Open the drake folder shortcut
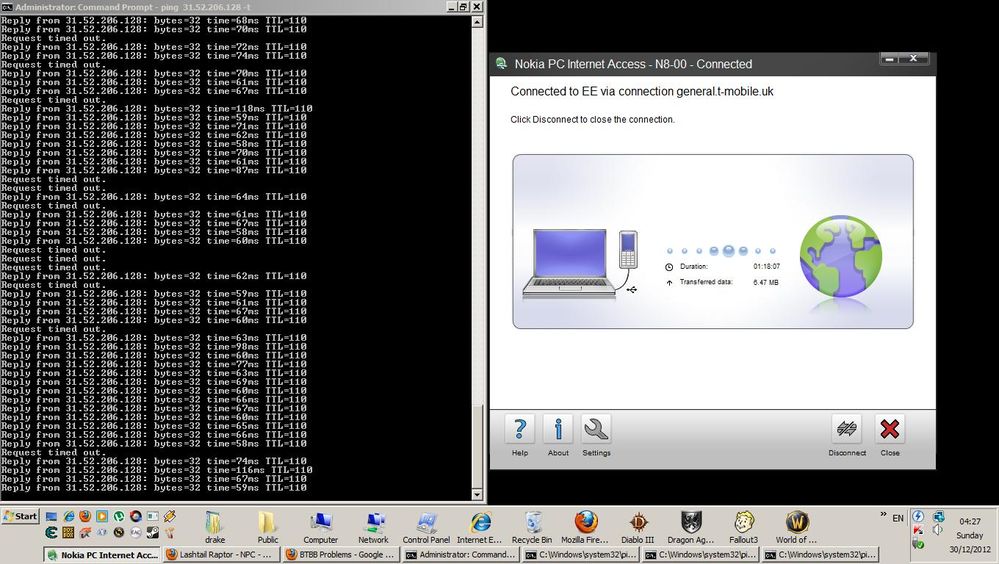 click(215, 528)
